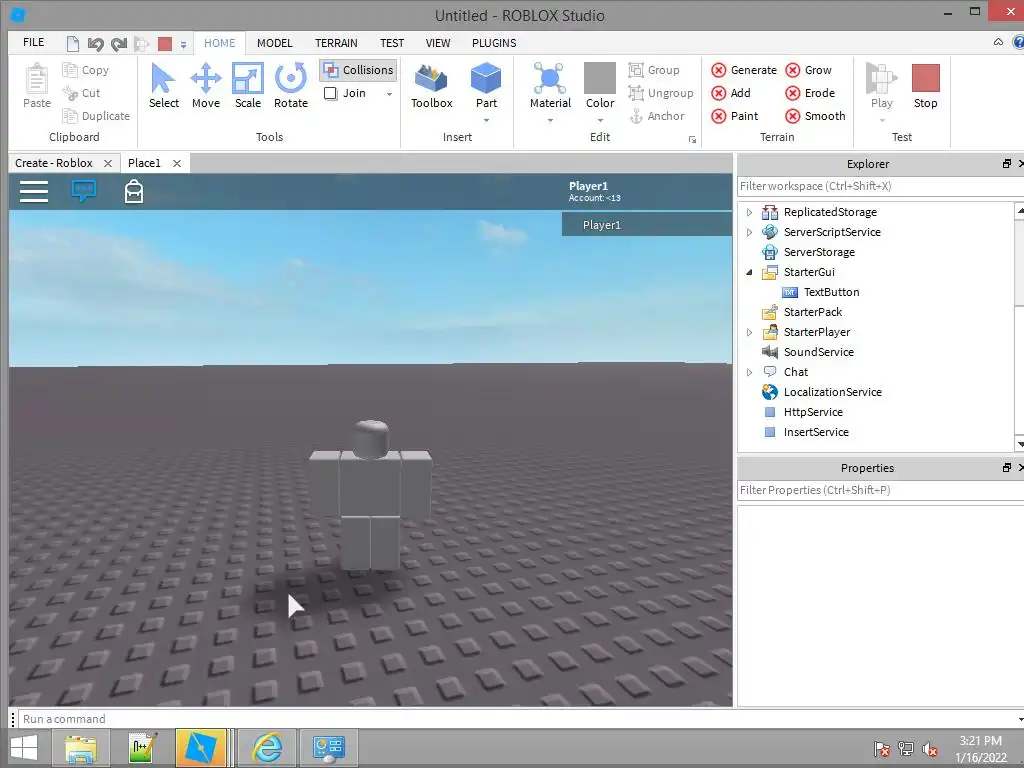Click terrain Add button
The image size is (1024, 768).
pyautogui.click(x=731, y=93)
